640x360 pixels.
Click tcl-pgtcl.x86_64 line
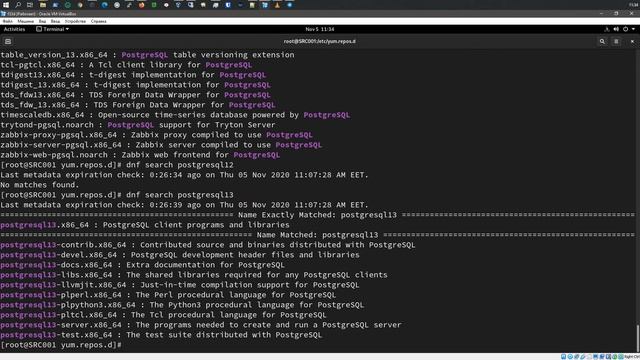coord(126,65)
